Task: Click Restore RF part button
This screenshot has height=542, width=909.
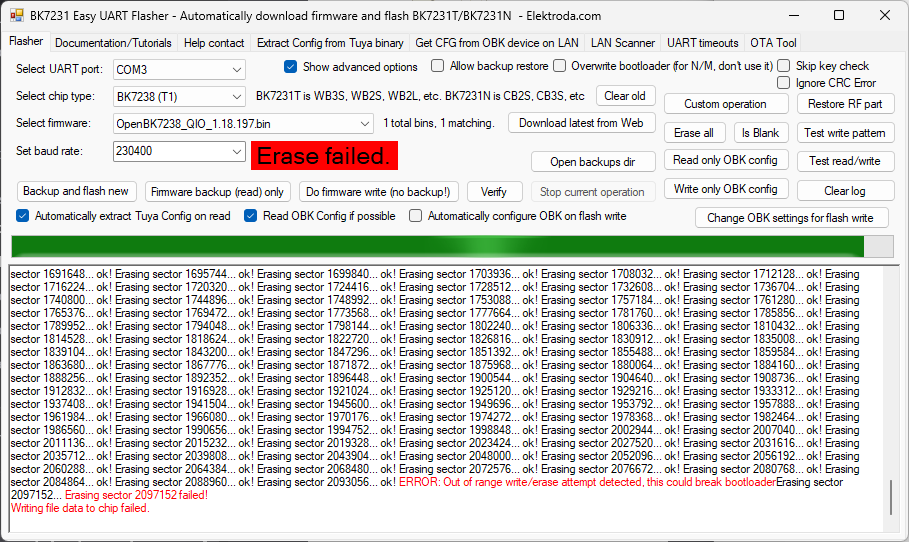Action: pyautogui.click(x=845, y=104)
